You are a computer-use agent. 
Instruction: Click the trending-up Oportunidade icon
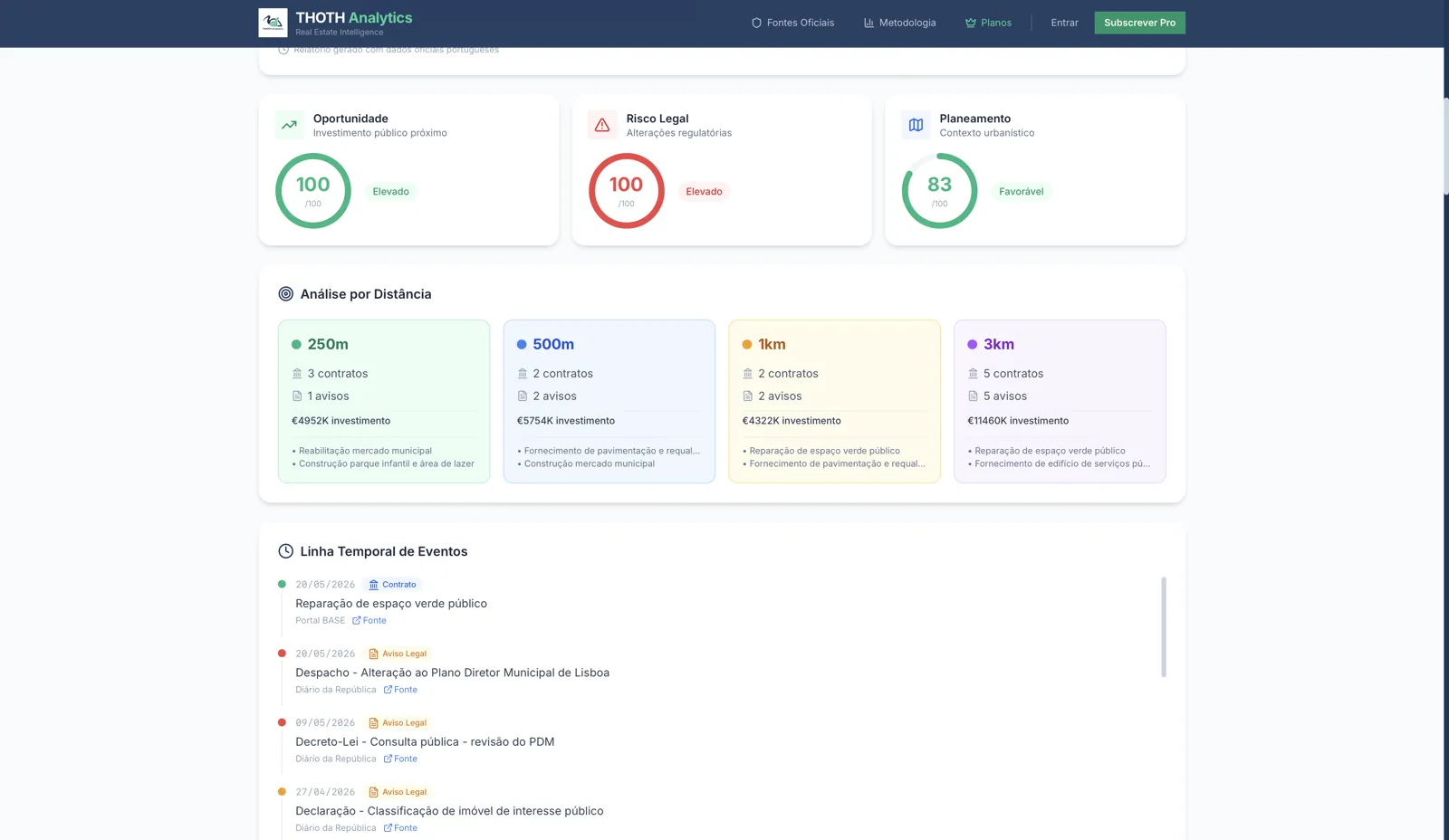click(x=290, y=125)
